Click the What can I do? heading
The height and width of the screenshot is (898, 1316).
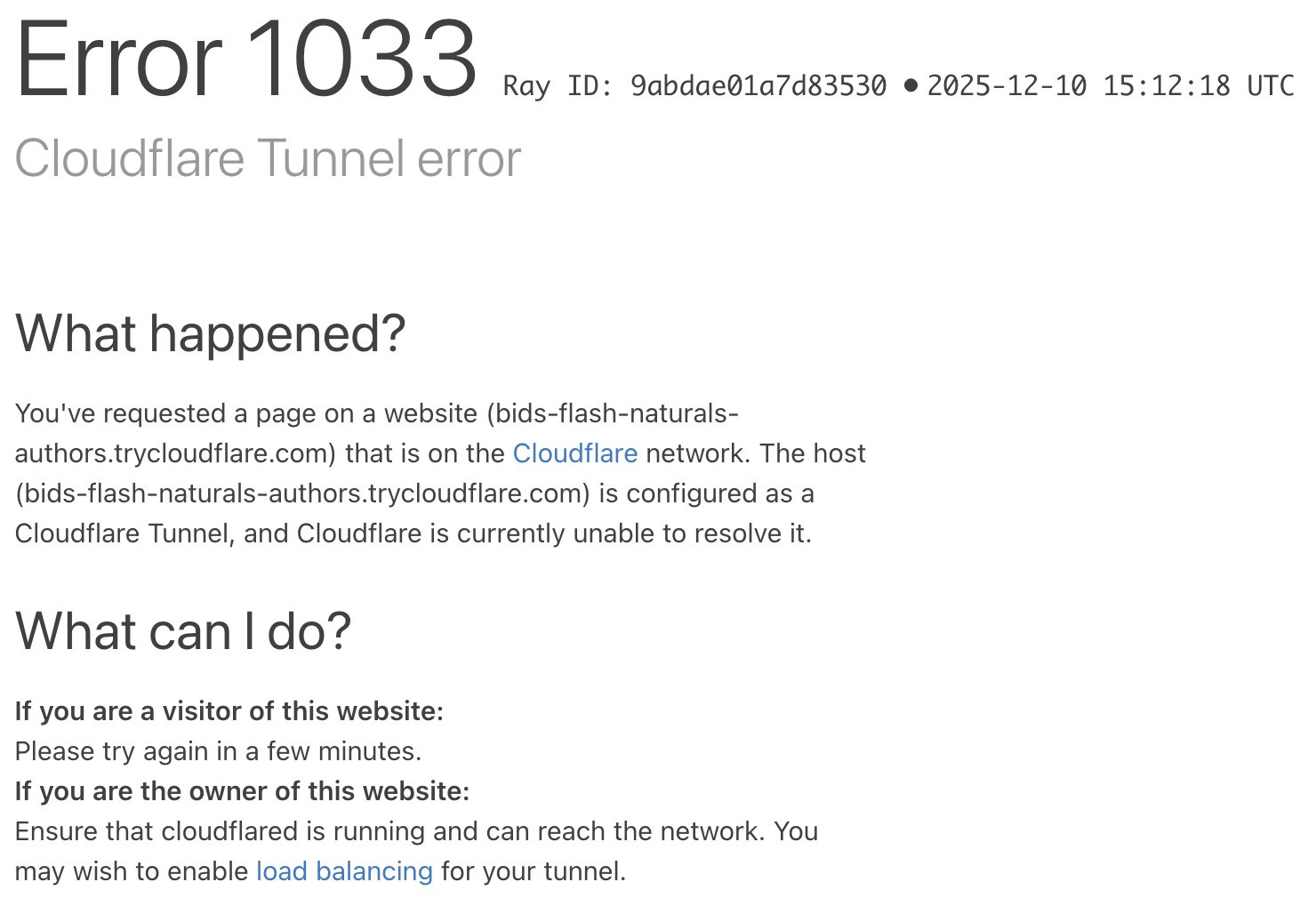click(183, 632)
